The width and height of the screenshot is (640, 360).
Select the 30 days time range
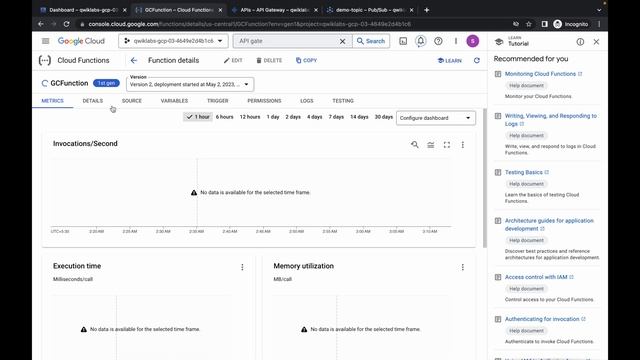[384, 117]
